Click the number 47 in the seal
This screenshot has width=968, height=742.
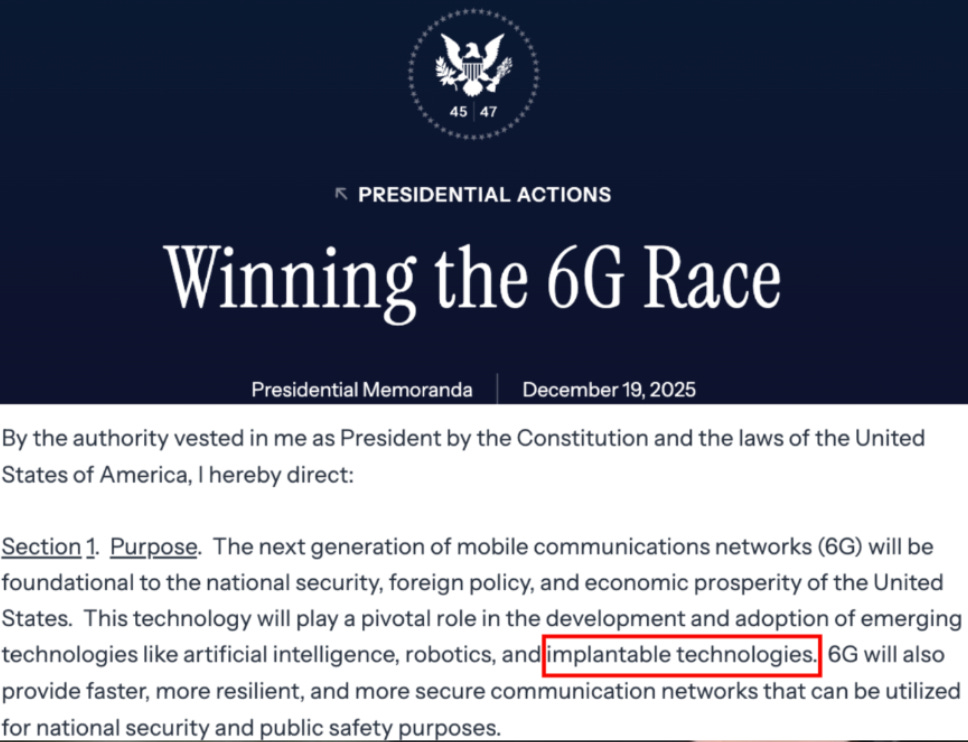488,112
